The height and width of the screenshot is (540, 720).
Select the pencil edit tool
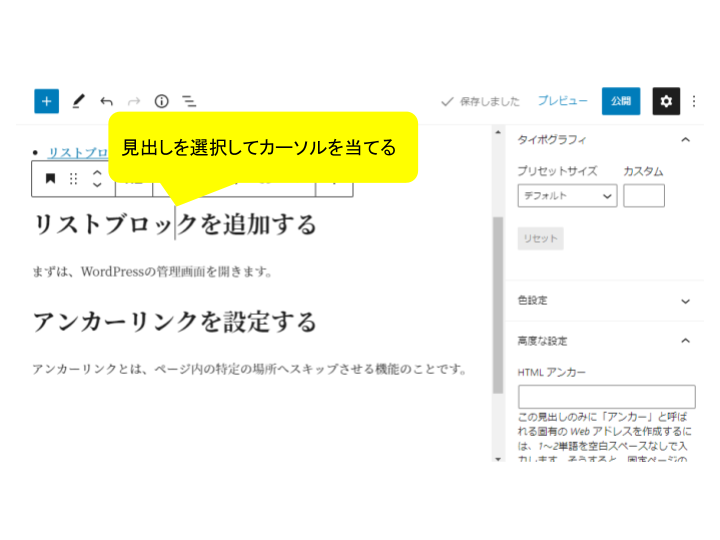[x=79, y=101]
